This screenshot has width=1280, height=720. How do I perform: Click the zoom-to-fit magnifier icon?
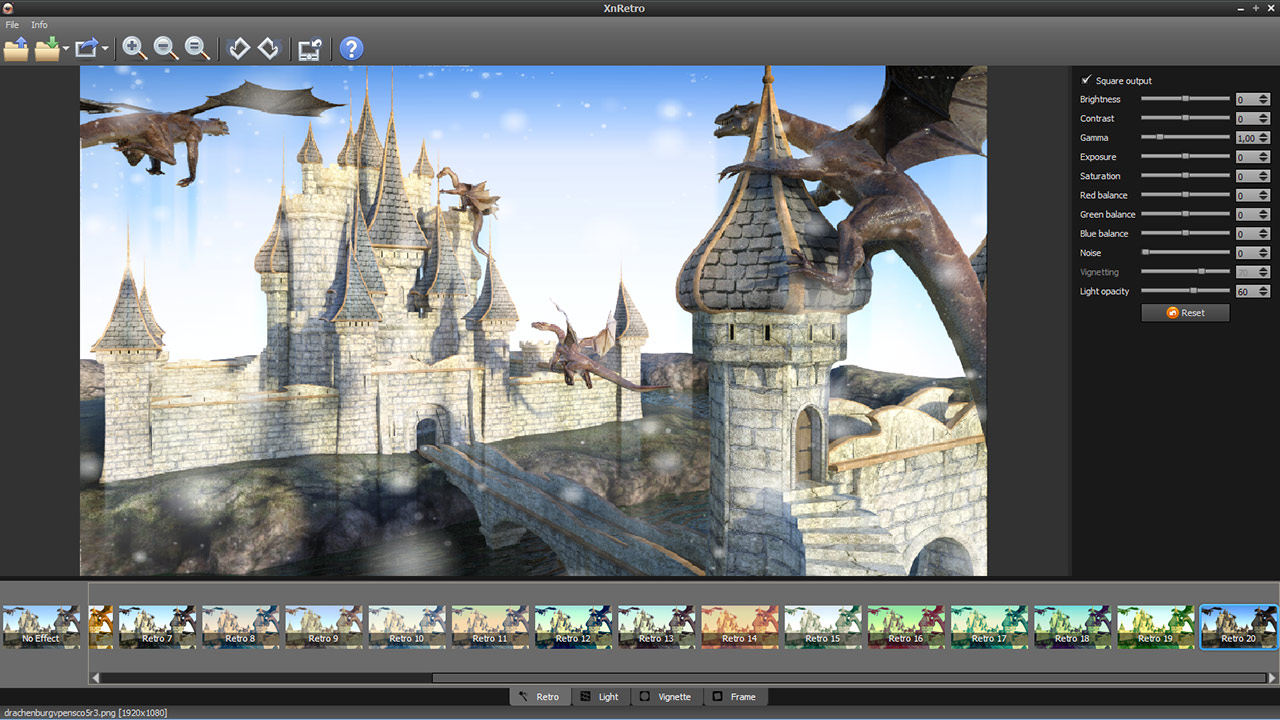198,48
